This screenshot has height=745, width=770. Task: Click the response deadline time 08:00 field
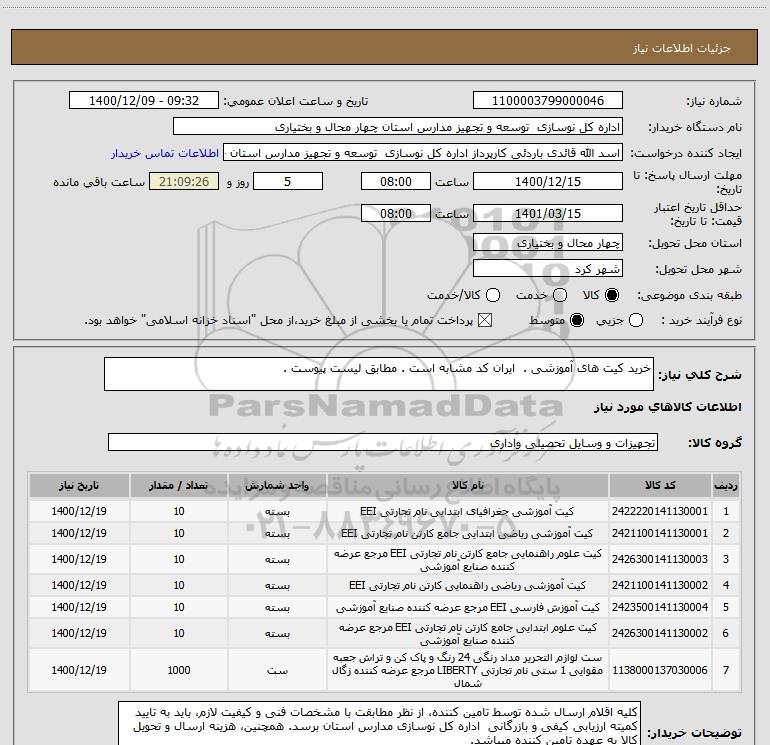coord(396,181)
